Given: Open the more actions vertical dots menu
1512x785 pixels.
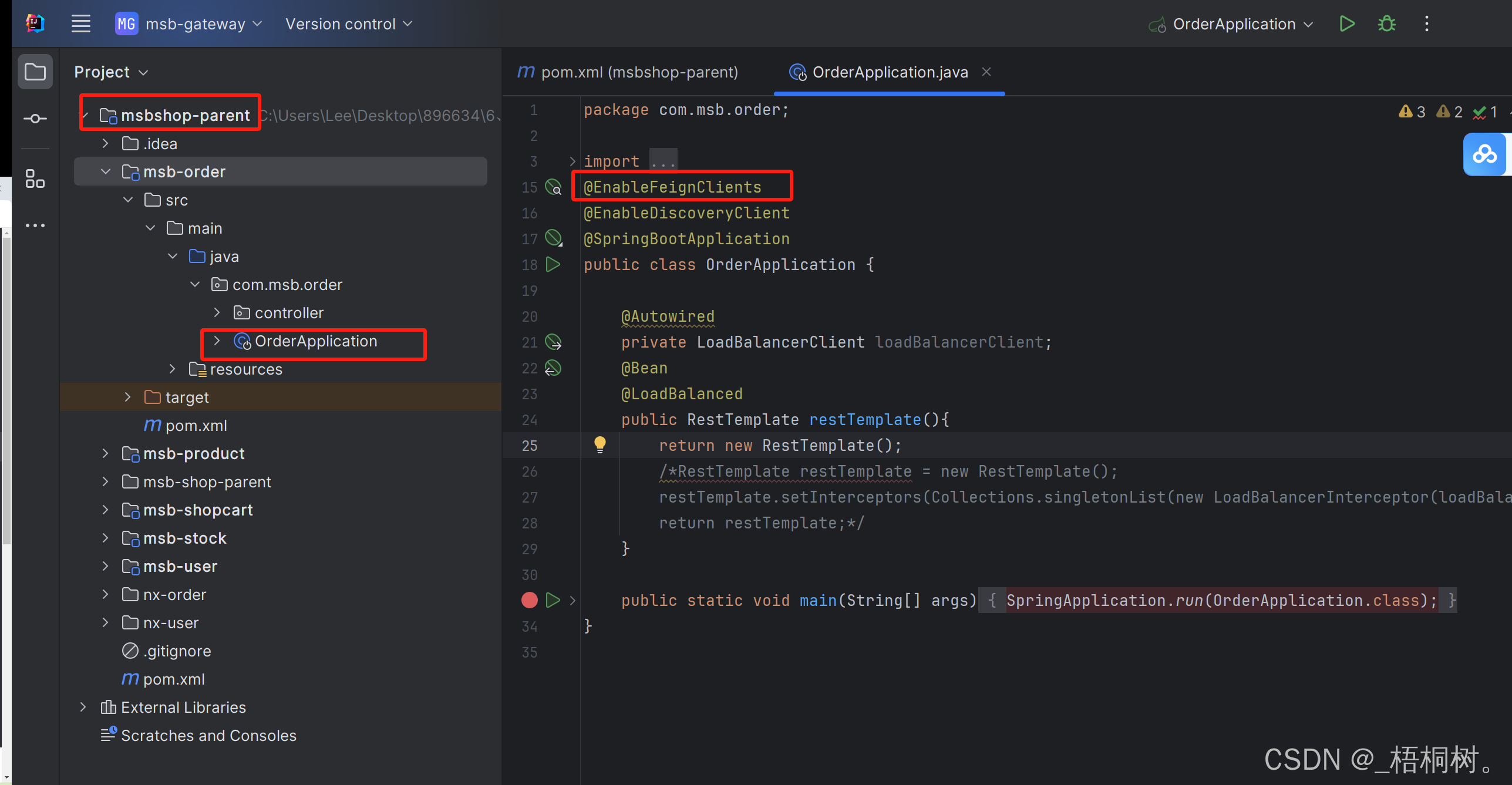Looking at the screenshot, I should (x=1426, y=24).
